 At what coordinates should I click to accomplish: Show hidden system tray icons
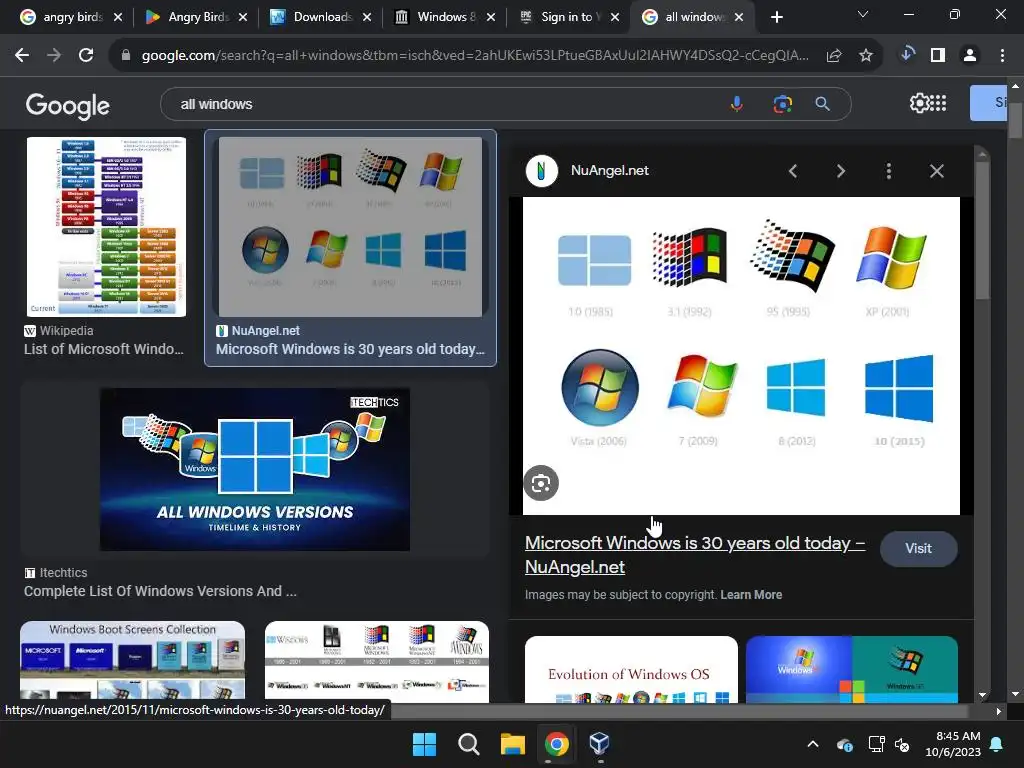coord(813,744)
